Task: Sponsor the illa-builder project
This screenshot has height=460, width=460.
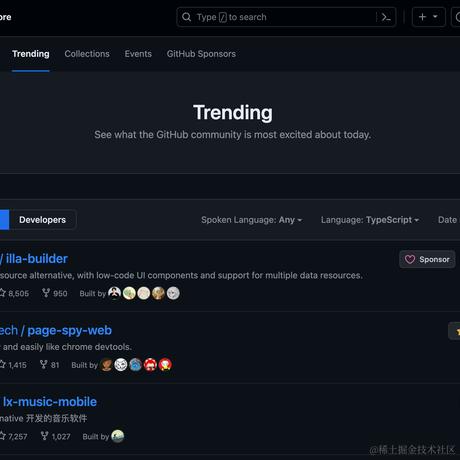Action: coord(427,259)
